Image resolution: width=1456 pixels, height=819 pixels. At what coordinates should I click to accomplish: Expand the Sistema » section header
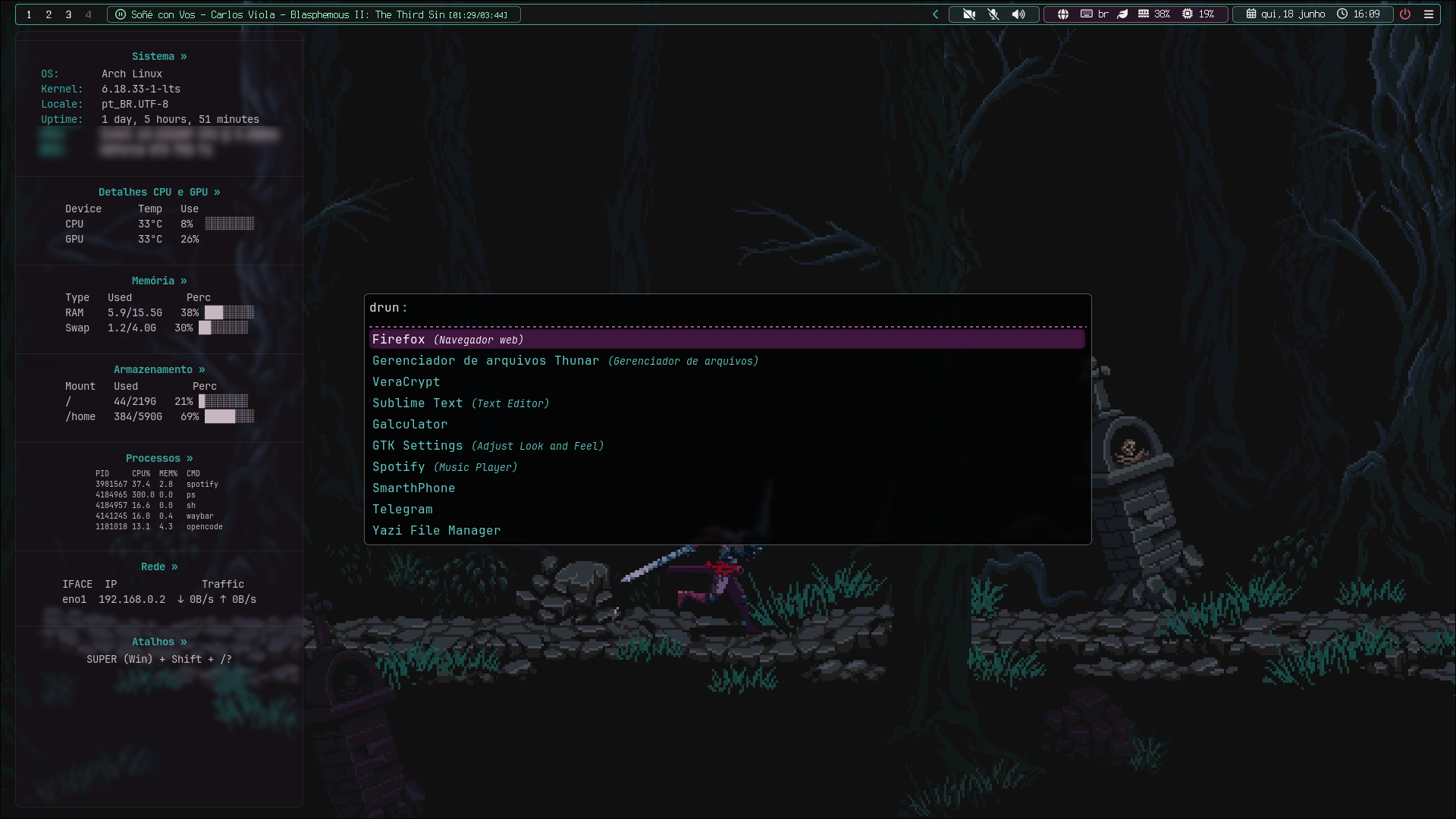(159, 56)
